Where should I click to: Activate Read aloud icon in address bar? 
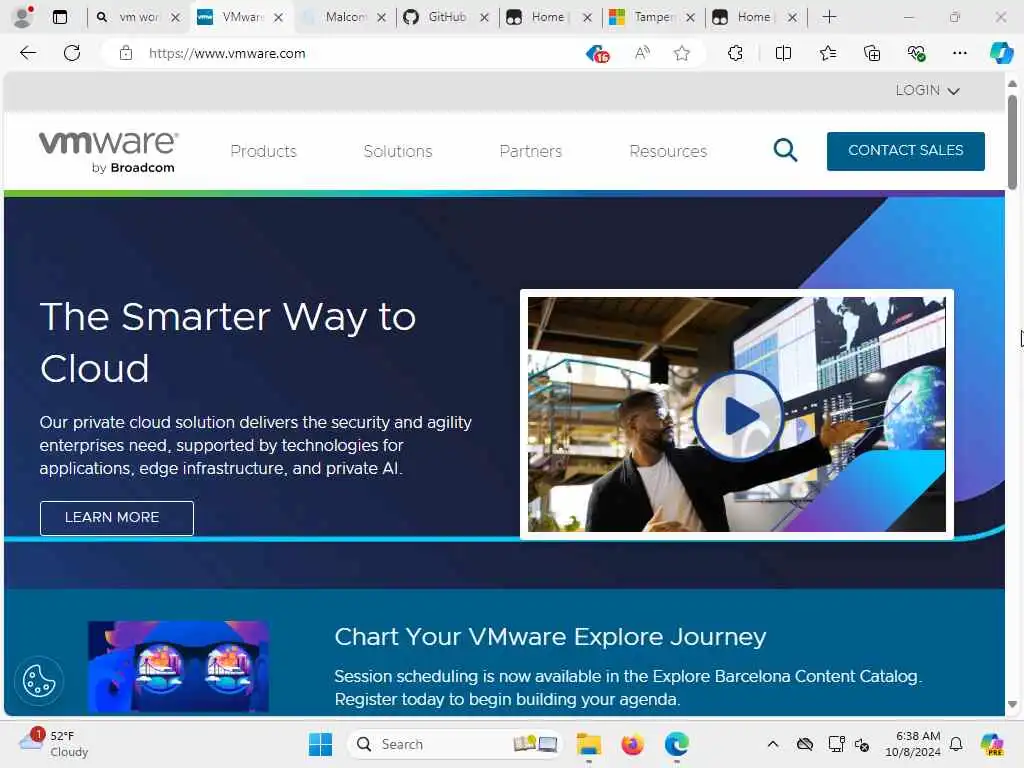click(642, 53)
